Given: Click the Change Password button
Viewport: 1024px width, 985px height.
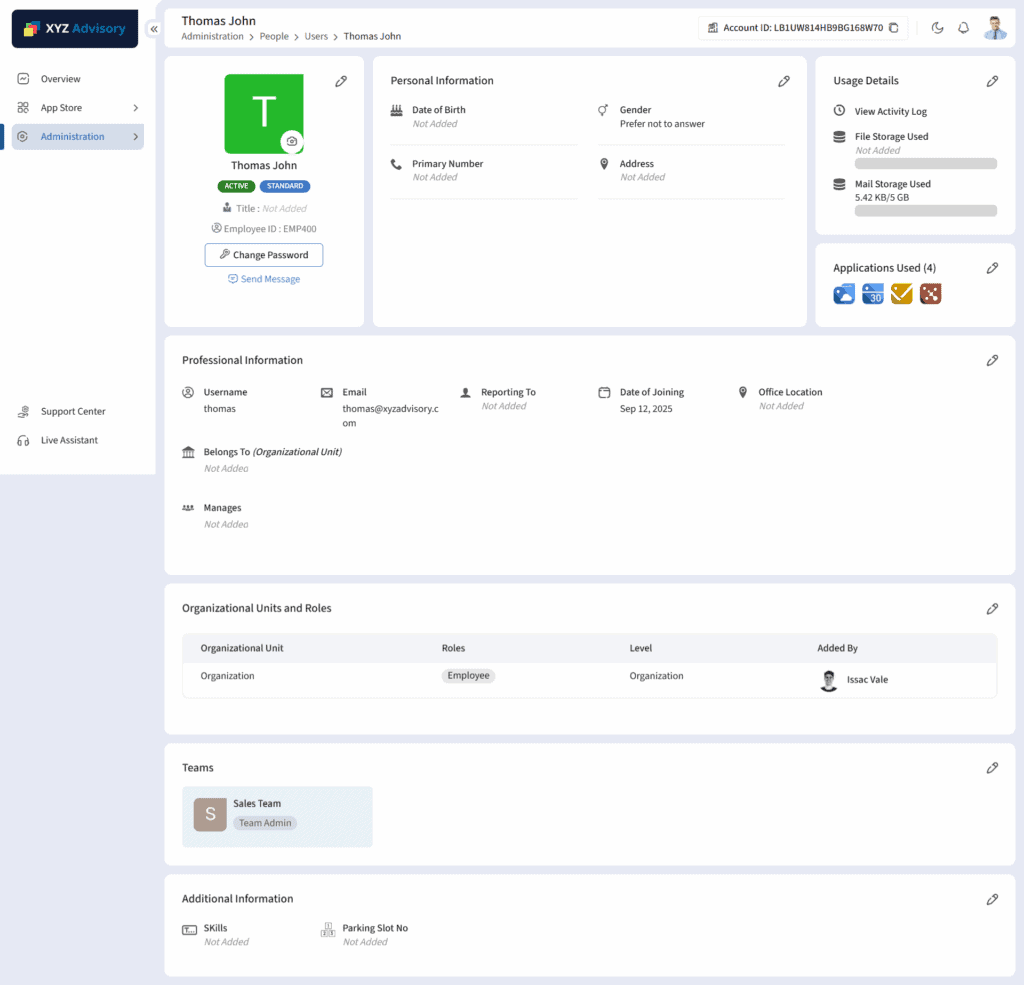Looking at the screenshot, I should click(264, 255).
